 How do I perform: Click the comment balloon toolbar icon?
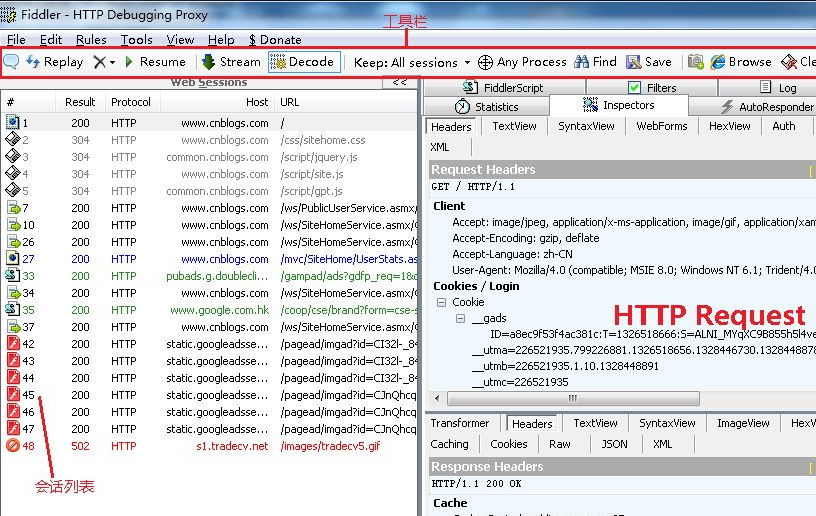(12, 62)
